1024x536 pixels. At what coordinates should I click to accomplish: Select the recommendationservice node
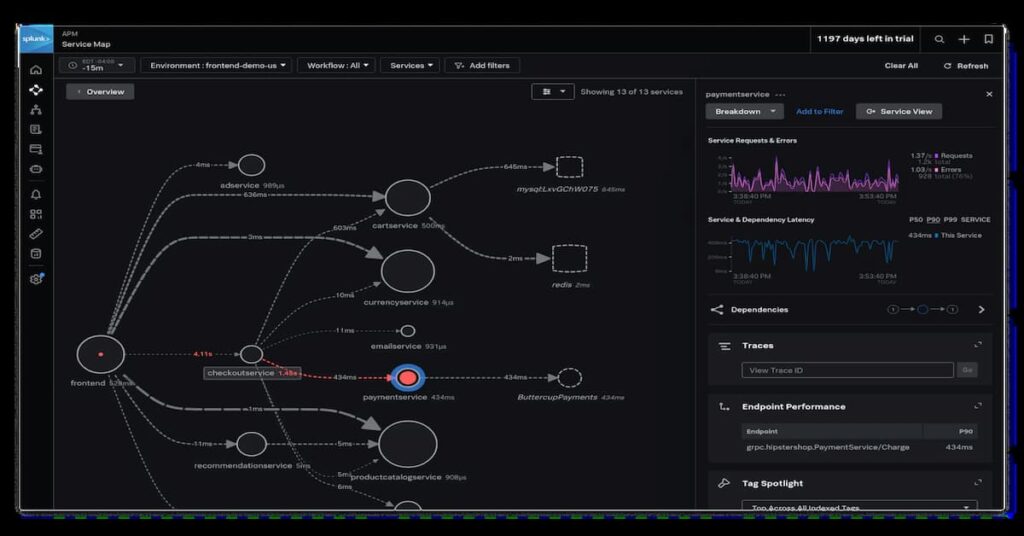pyautogui.click(x=251, y=444)
